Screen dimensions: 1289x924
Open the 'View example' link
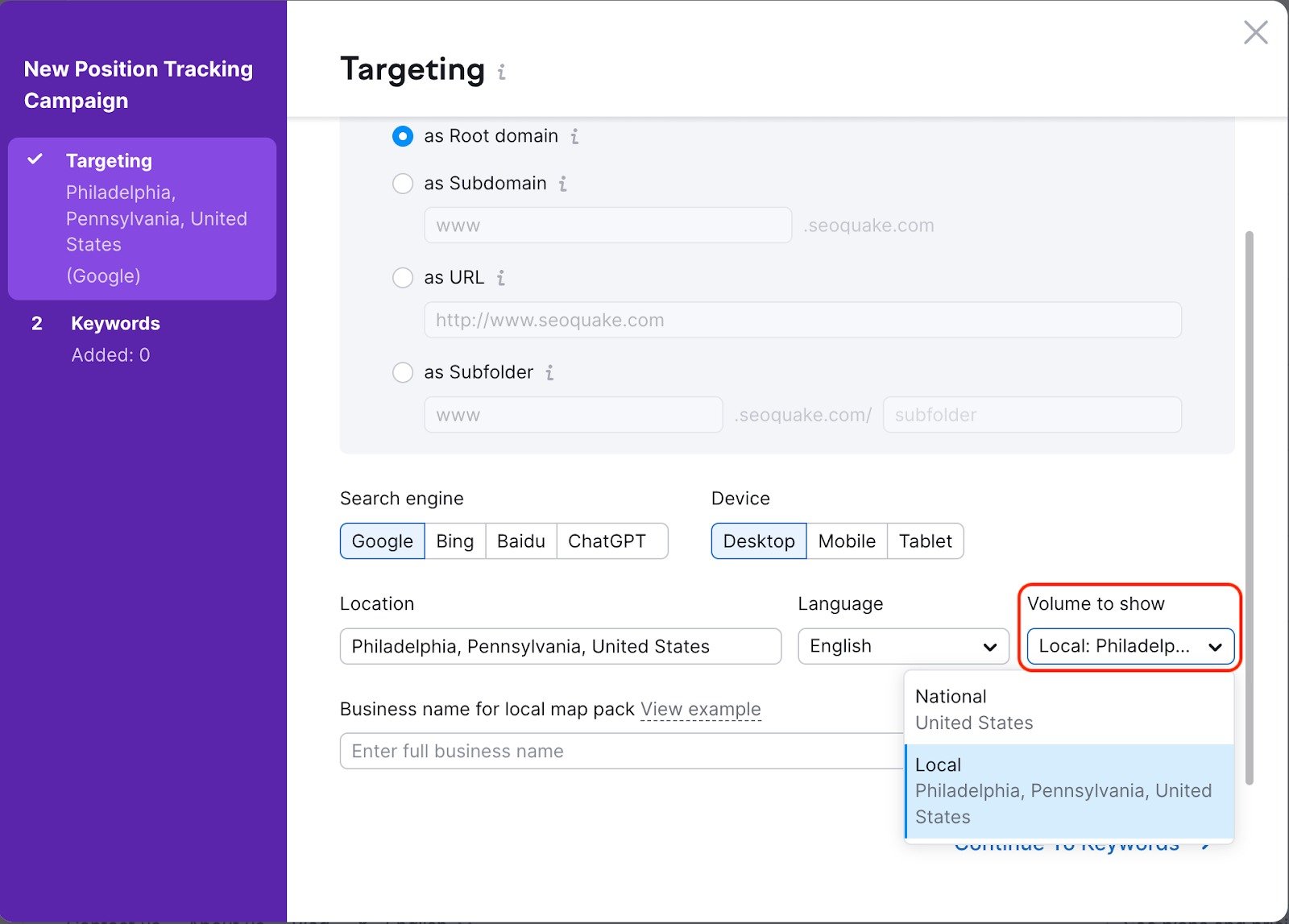point(700,709)
